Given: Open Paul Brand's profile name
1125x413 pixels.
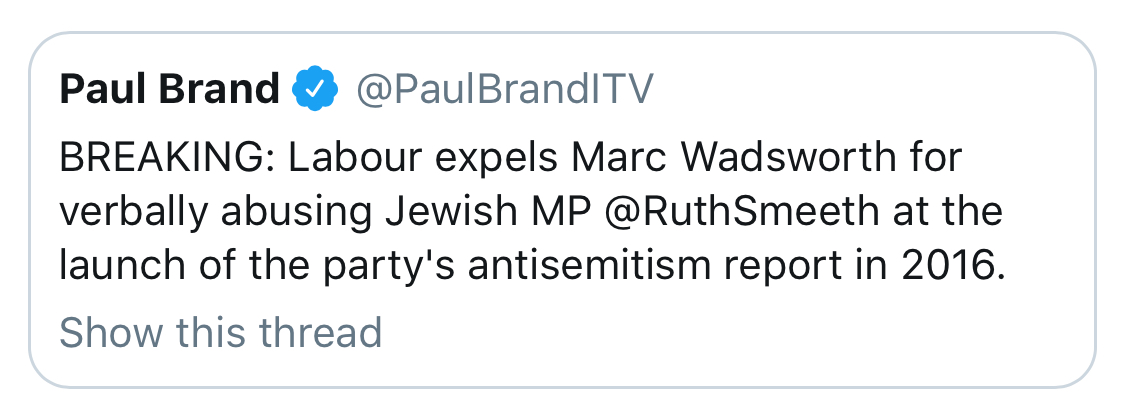Looking at the screenshot, I should pyautogui.click(x=170, y=91).
